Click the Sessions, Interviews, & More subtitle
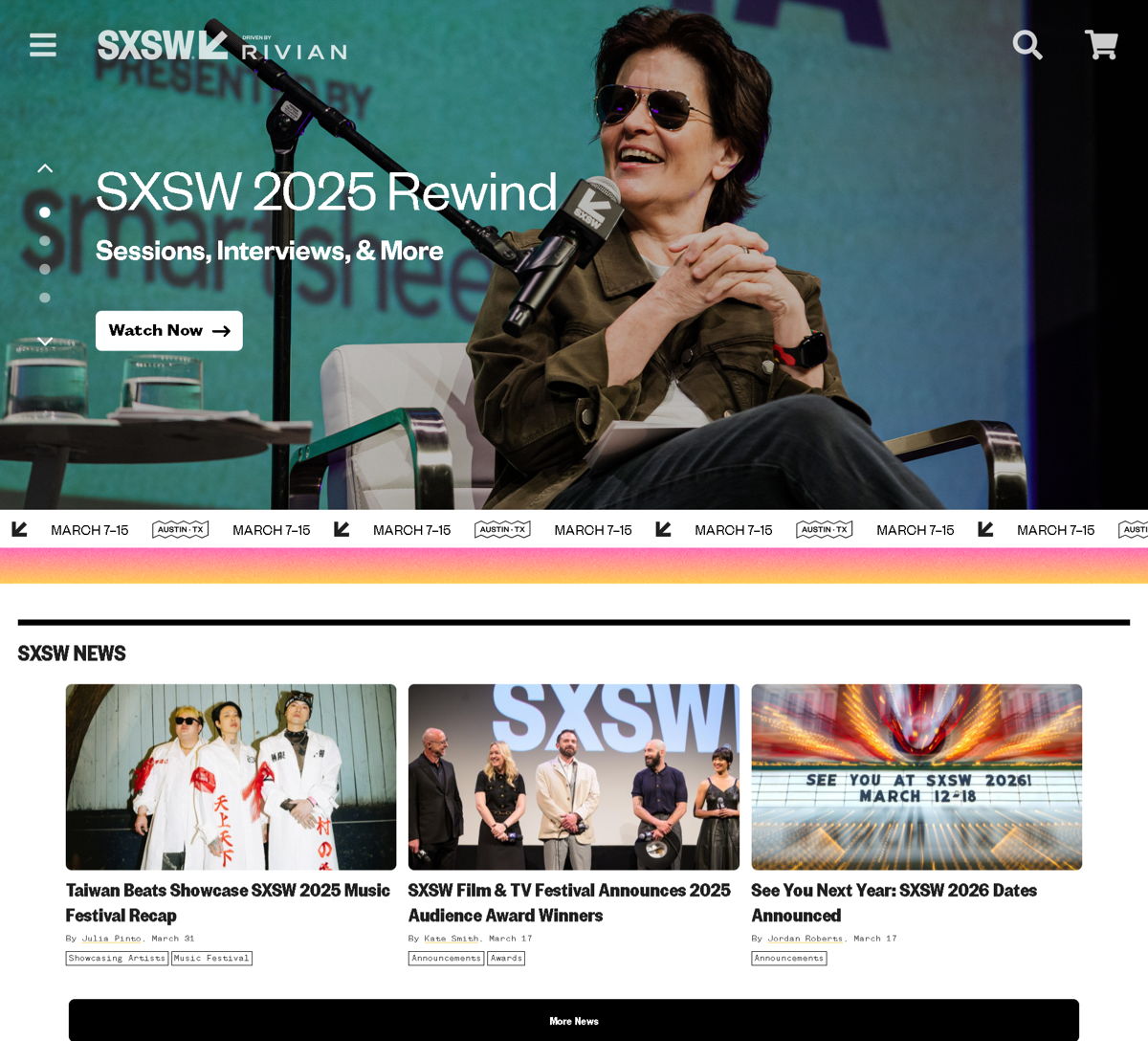This screenshot has width=1148, height=1041. pos(270,251)
